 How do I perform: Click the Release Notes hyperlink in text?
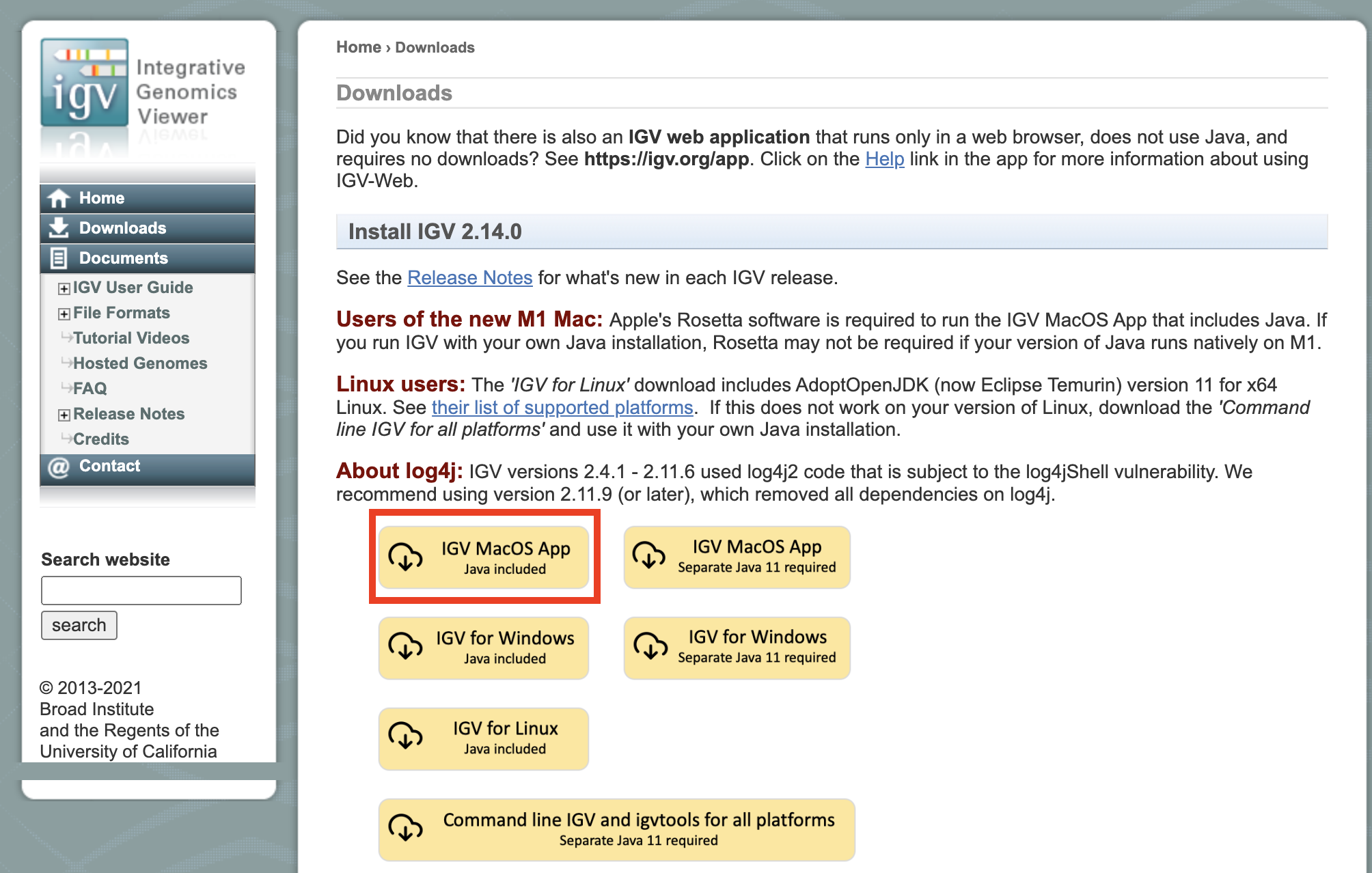tap(469, 278)
